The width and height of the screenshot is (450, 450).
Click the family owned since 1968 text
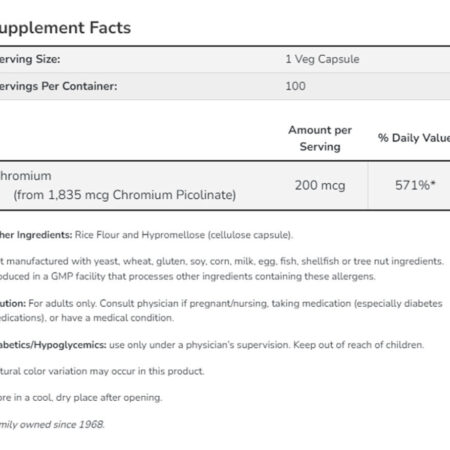tap(52, 424)
